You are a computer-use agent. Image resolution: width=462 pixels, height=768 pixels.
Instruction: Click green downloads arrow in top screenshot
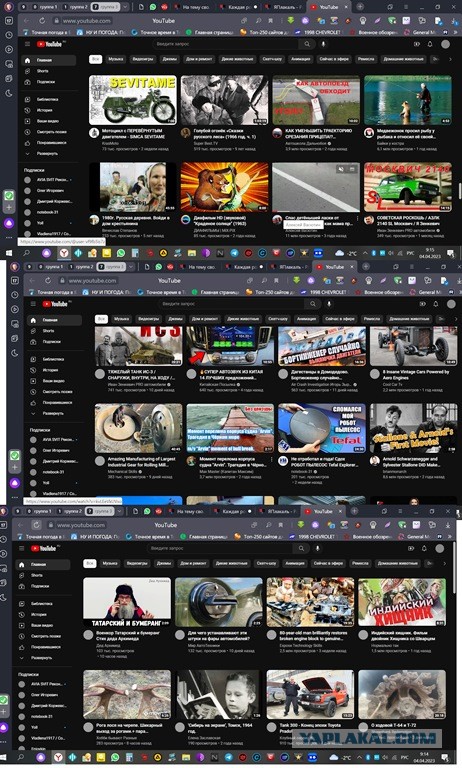point(291,21)
